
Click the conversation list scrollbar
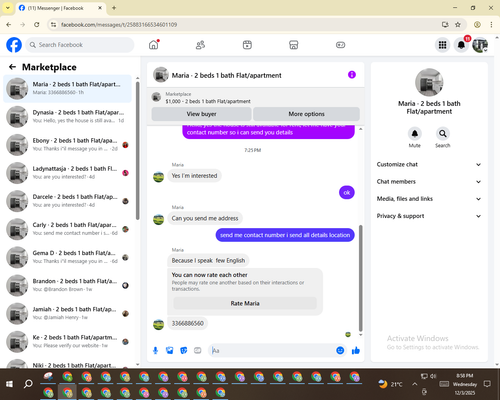(x=138, y=150)
